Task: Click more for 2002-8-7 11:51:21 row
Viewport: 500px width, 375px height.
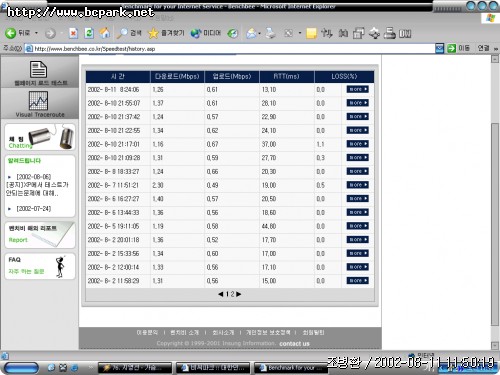Action: (357, 185)
